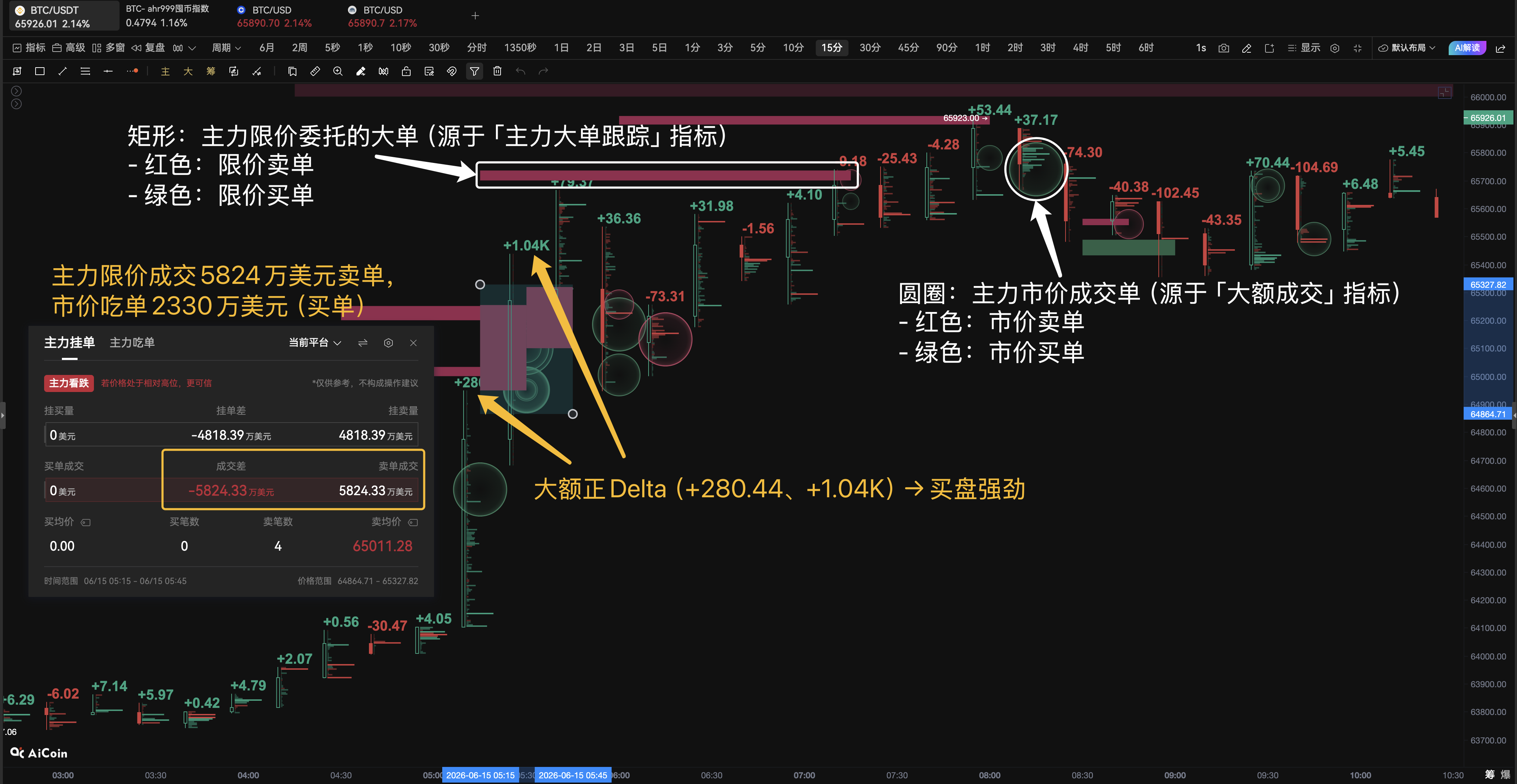Select the brush highlighter tool
The width and height of the screenshot is (1517, 784).
tap(360, 71)
